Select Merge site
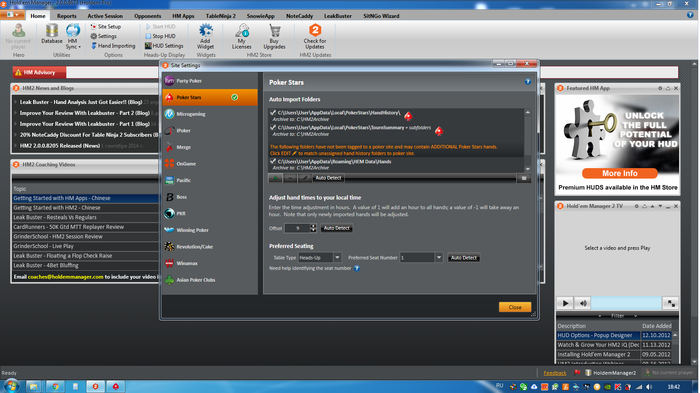Image resolution: width=700 pixels, height=393 pixels. tap(210, 147)
